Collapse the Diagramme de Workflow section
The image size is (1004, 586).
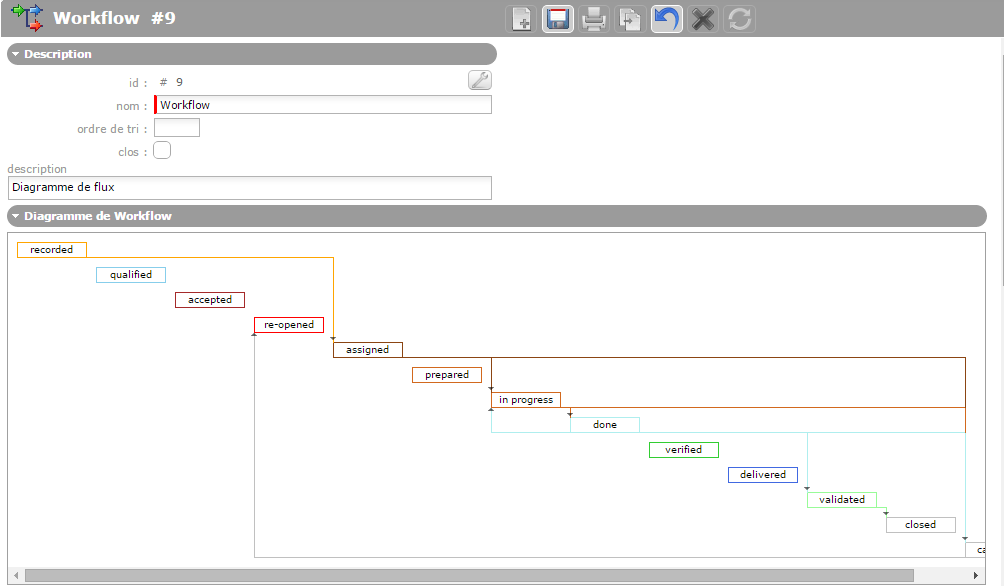[x=17, y=216]
